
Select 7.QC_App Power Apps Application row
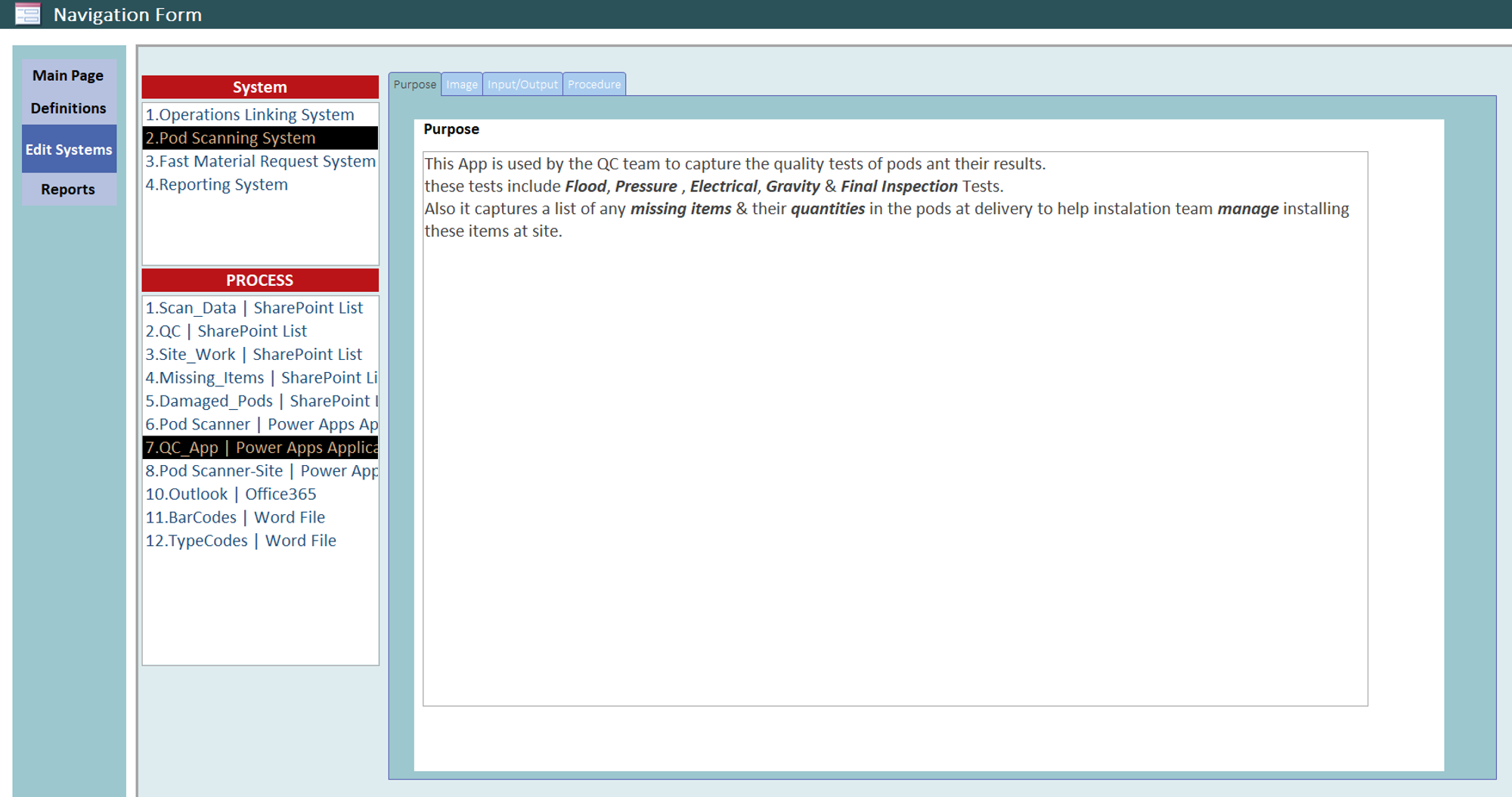(260, 448)
